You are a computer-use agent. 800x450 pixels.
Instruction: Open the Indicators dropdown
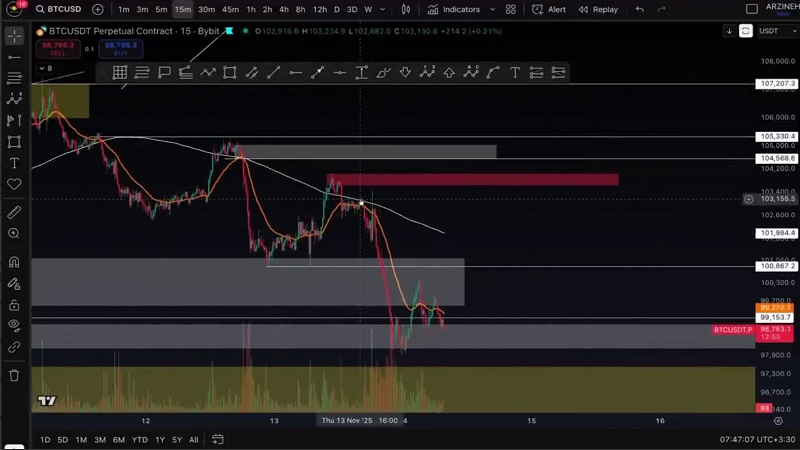(454, 9)
